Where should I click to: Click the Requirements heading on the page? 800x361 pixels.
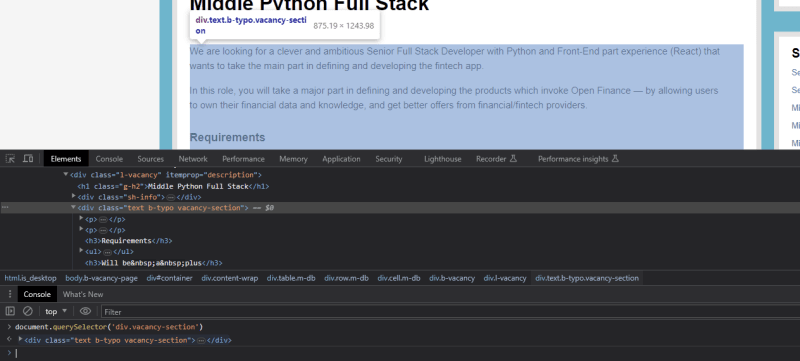[x=228, y=137]
